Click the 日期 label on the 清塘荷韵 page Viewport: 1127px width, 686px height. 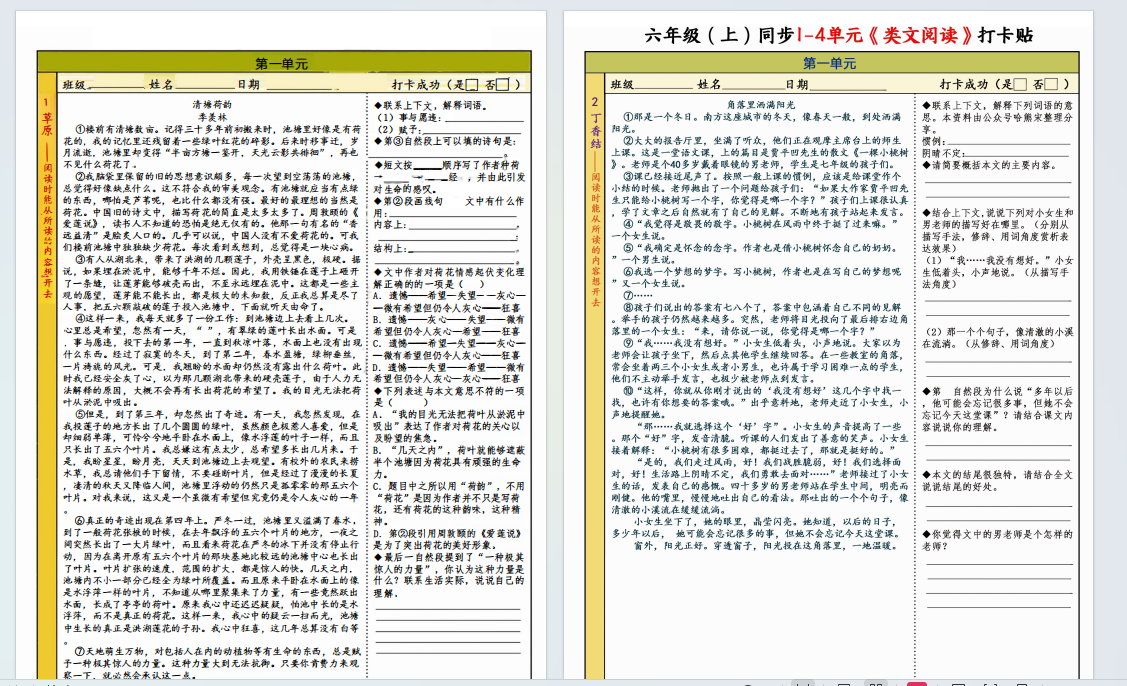[249, 85]
